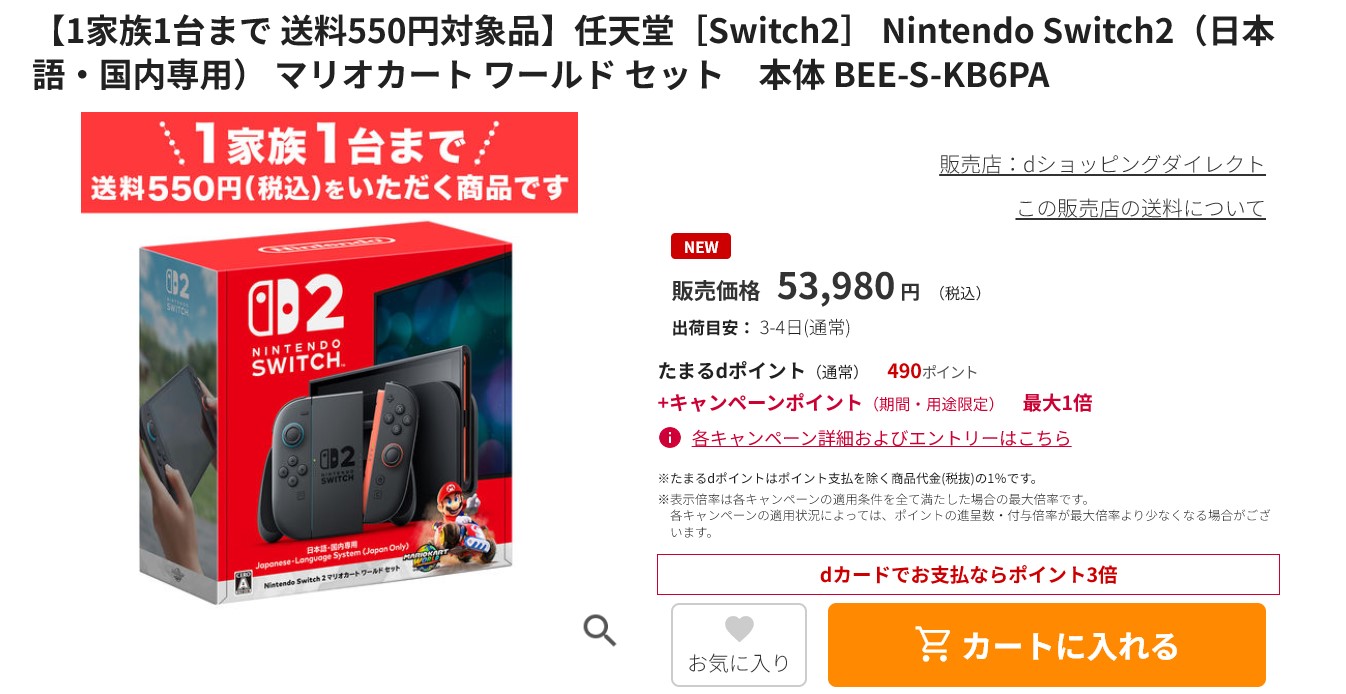Click the 53,980 円 sale price
The width and height of the screenshot is (1346, 694).
pyautogui.click(x=848, y=288)
